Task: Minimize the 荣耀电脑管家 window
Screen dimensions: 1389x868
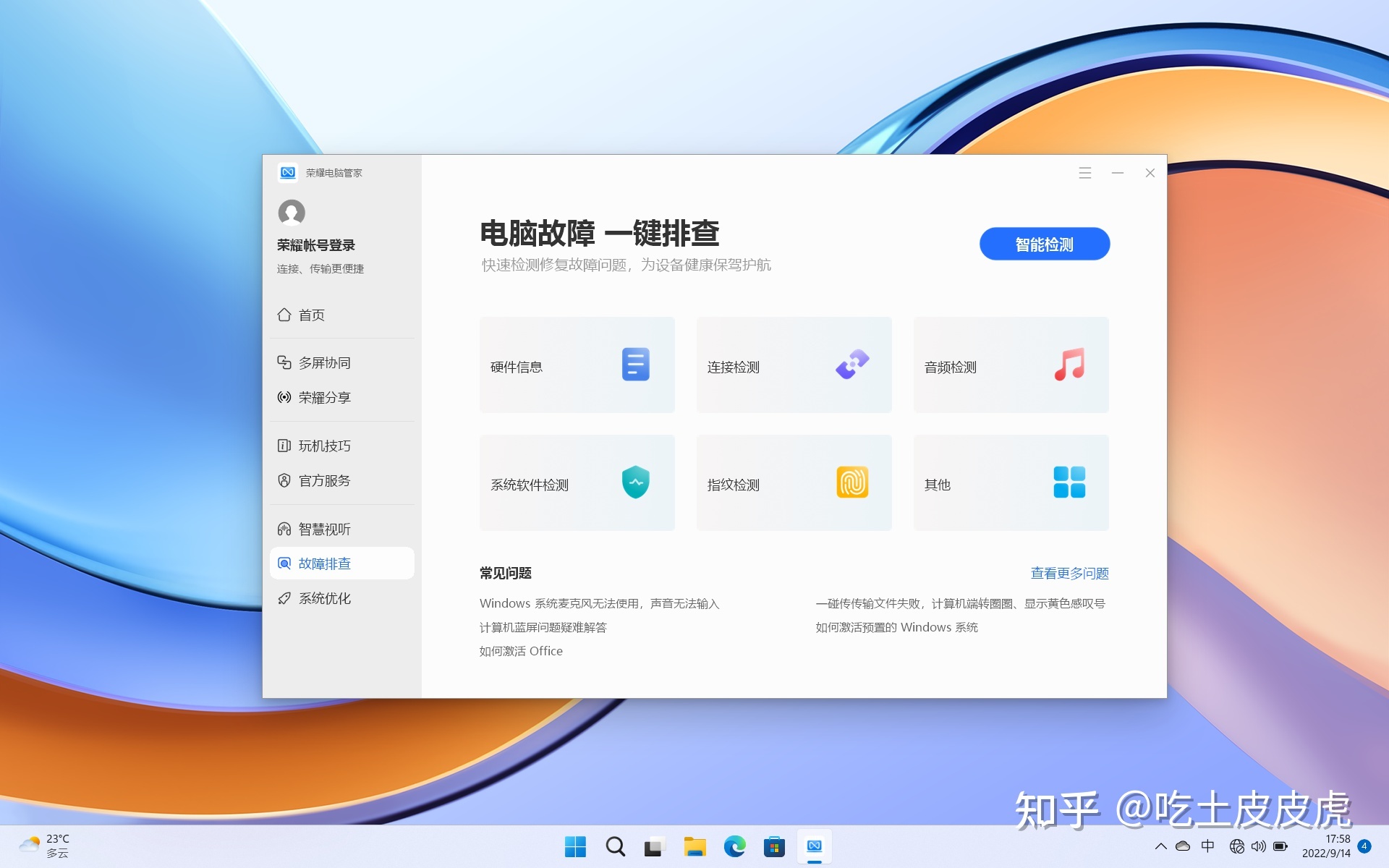Action: click(x=1117, y=173)
